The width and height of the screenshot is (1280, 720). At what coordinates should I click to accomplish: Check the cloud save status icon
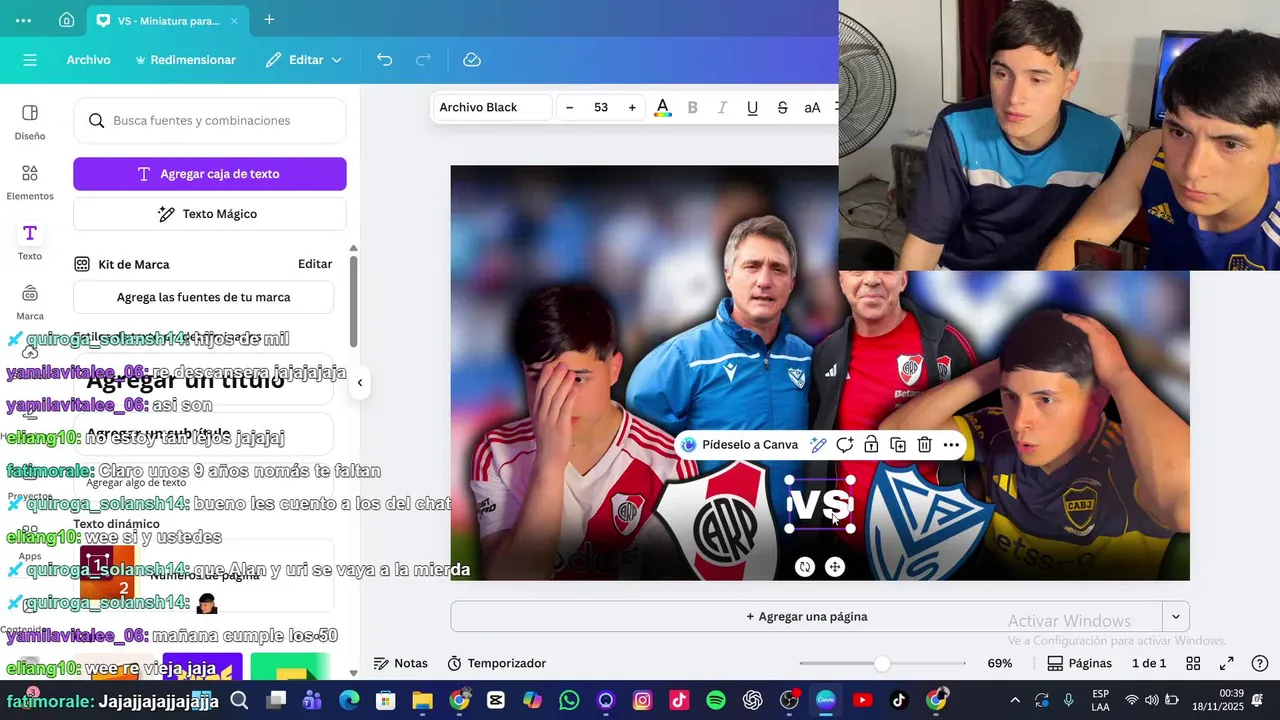pyautogui.click(x=472, y=60)
